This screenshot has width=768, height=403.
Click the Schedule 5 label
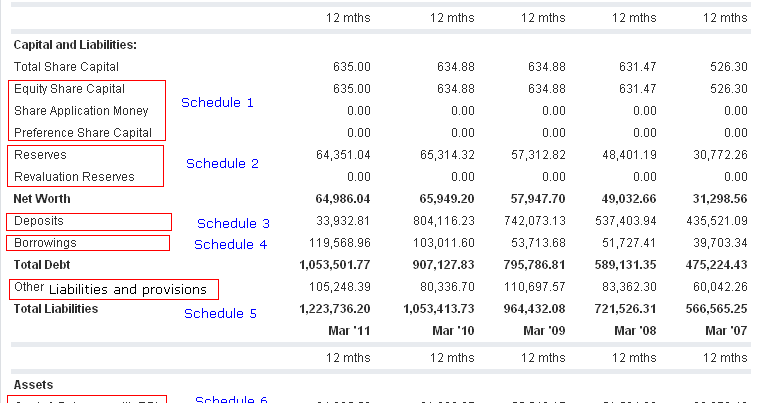[220, 313]
